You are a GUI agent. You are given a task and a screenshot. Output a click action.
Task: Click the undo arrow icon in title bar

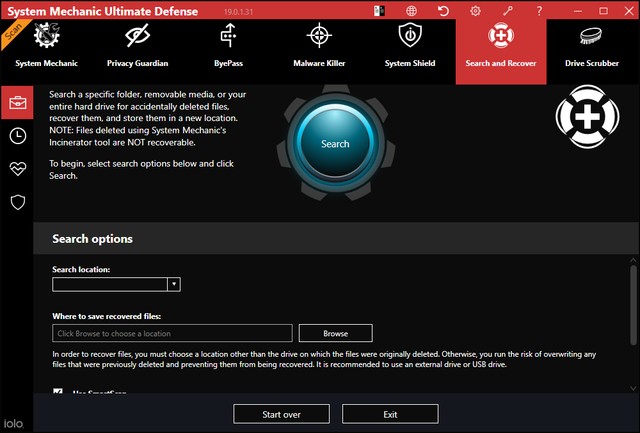[443, 11]
